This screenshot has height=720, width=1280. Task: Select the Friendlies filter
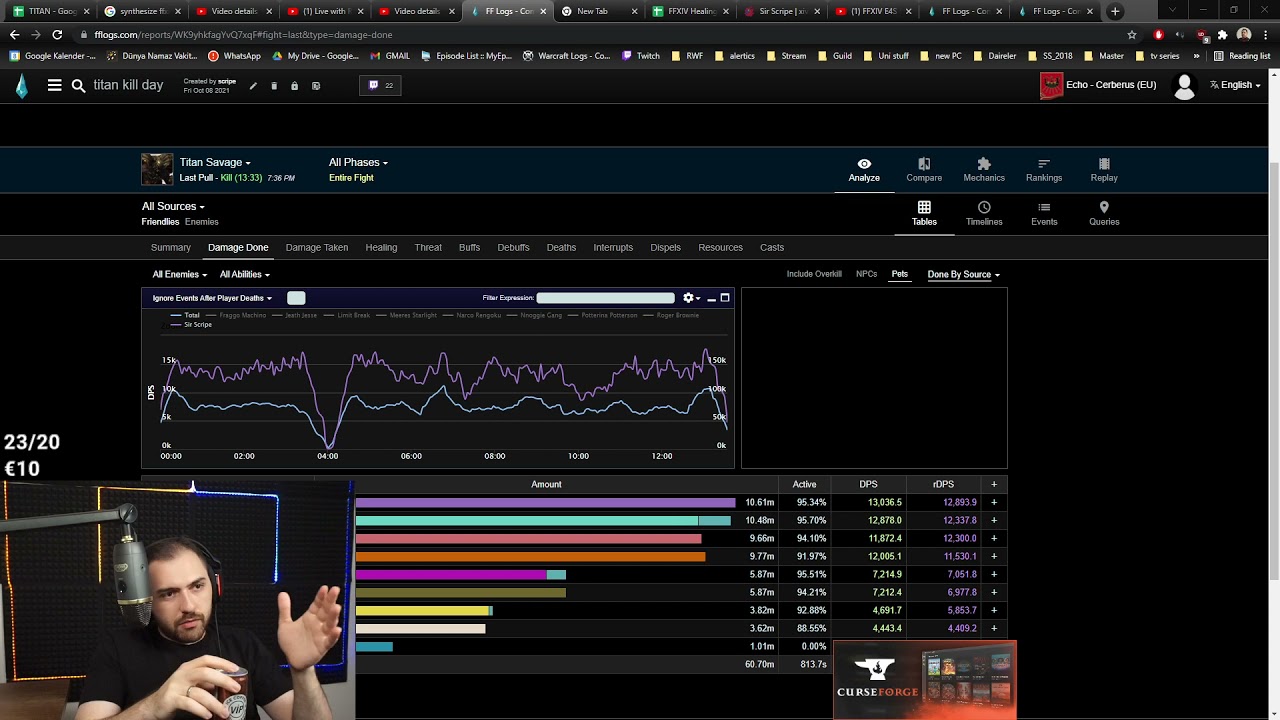[x=160, y=222]
